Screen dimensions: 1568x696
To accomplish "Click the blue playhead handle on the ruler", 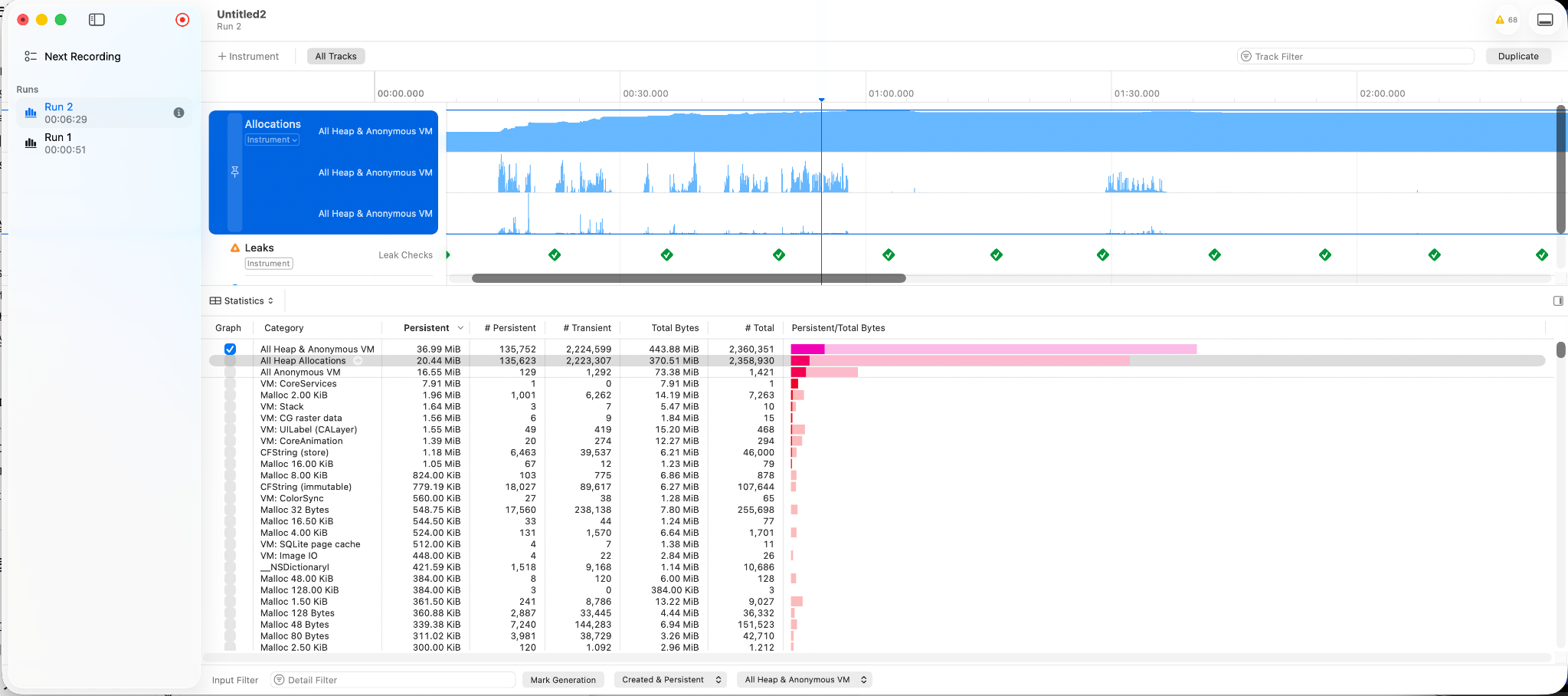I will (821, 100).
